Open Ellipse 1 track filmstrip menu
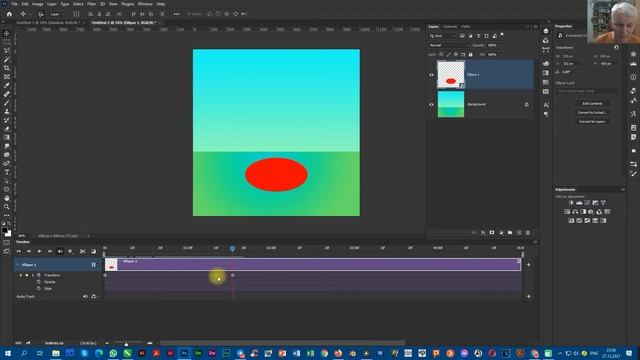 pos(94,265)
